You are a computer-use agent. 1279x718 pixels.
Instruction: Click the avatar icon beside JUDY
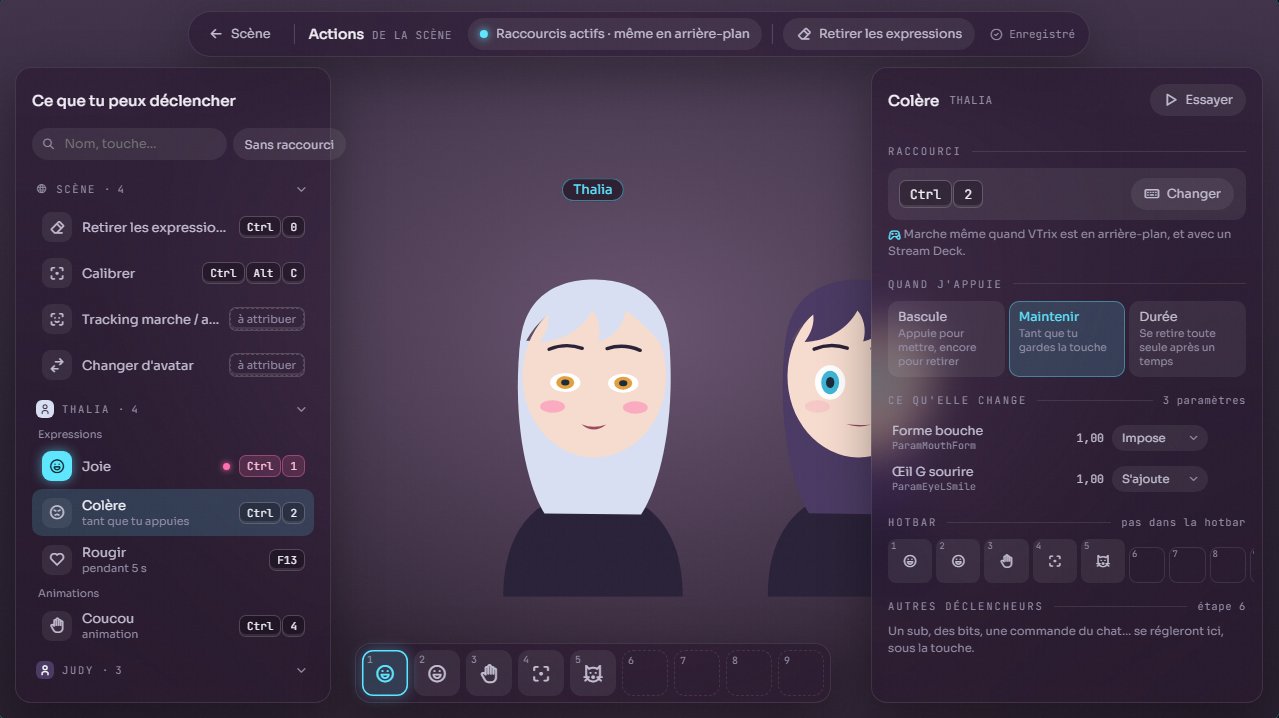click(x=45, y=670)
